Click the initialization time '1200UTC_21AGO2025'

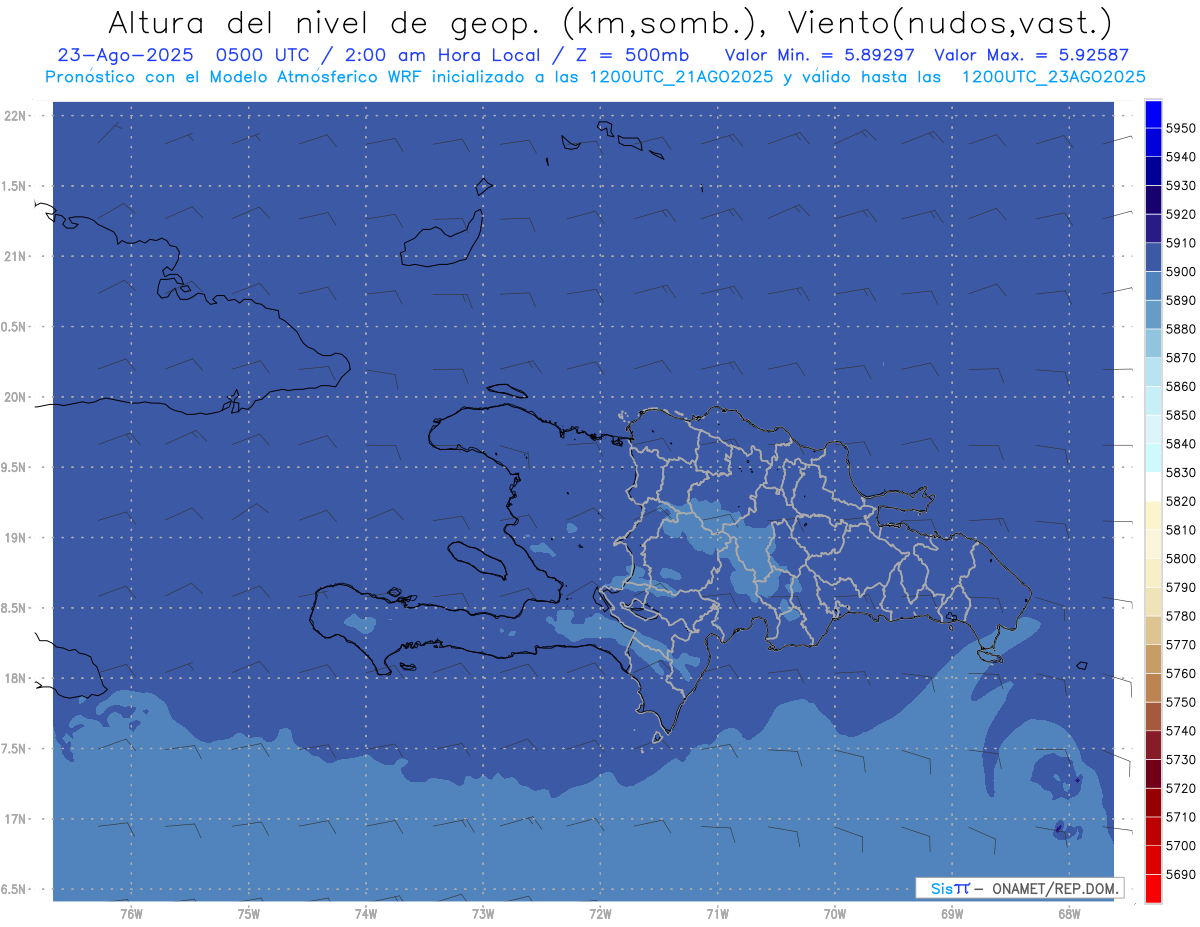[680, 77]
